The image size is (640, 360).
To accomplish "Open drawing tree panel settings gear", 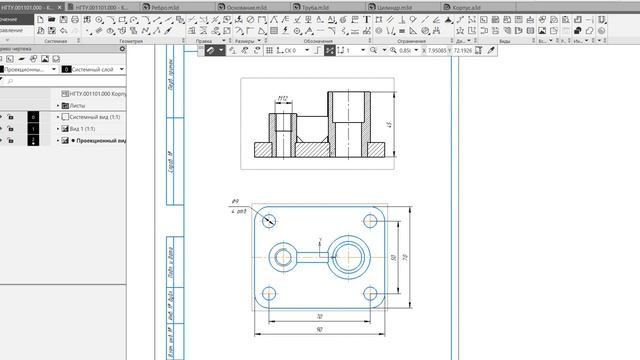I will coord(122,49).
